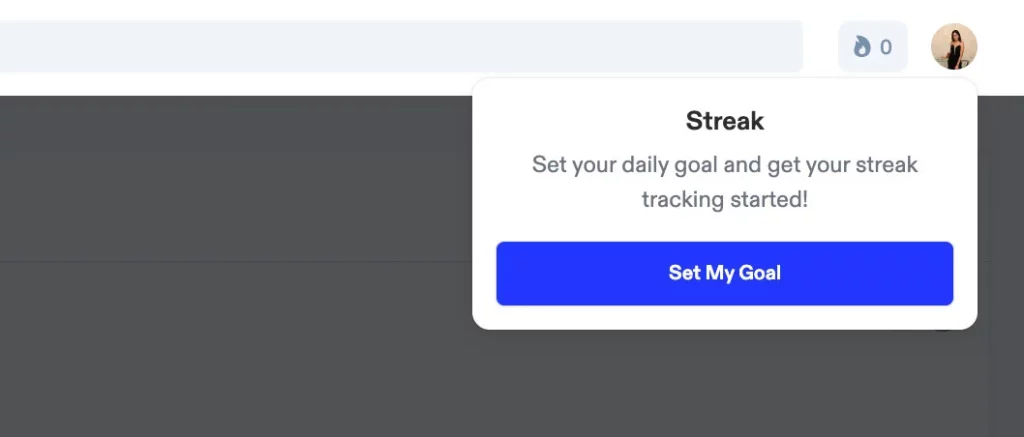Viewport: 1024px width, 437px height.
Task: Open the profile avatar menu
Action: (954, 47)
